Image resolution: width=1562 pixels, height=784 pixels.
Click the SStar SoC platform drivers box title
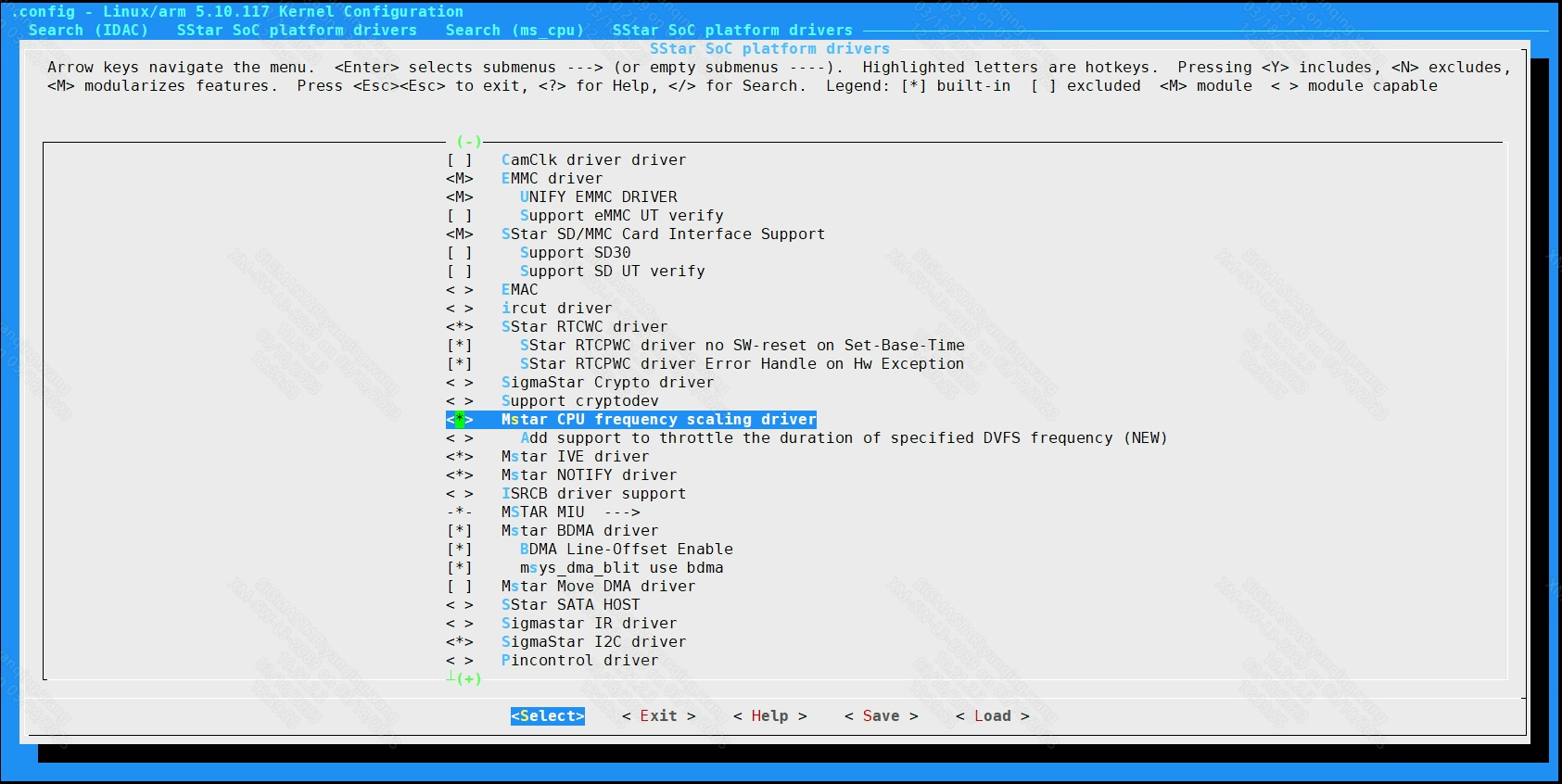pos(769,48)
